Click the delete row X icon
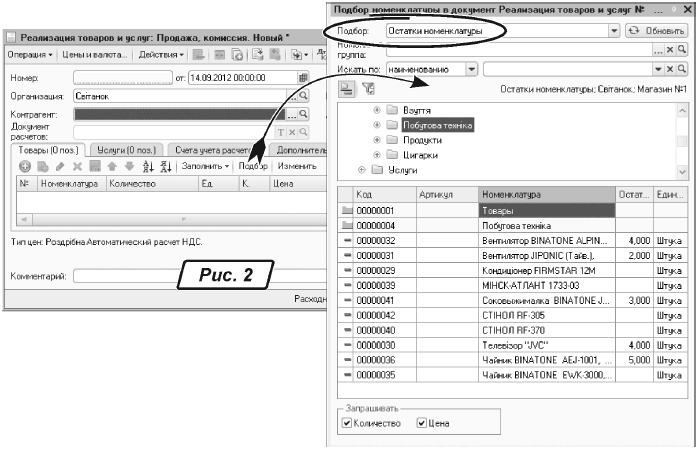Viewport: 698px width, 449px height. (x=77, y=166)
